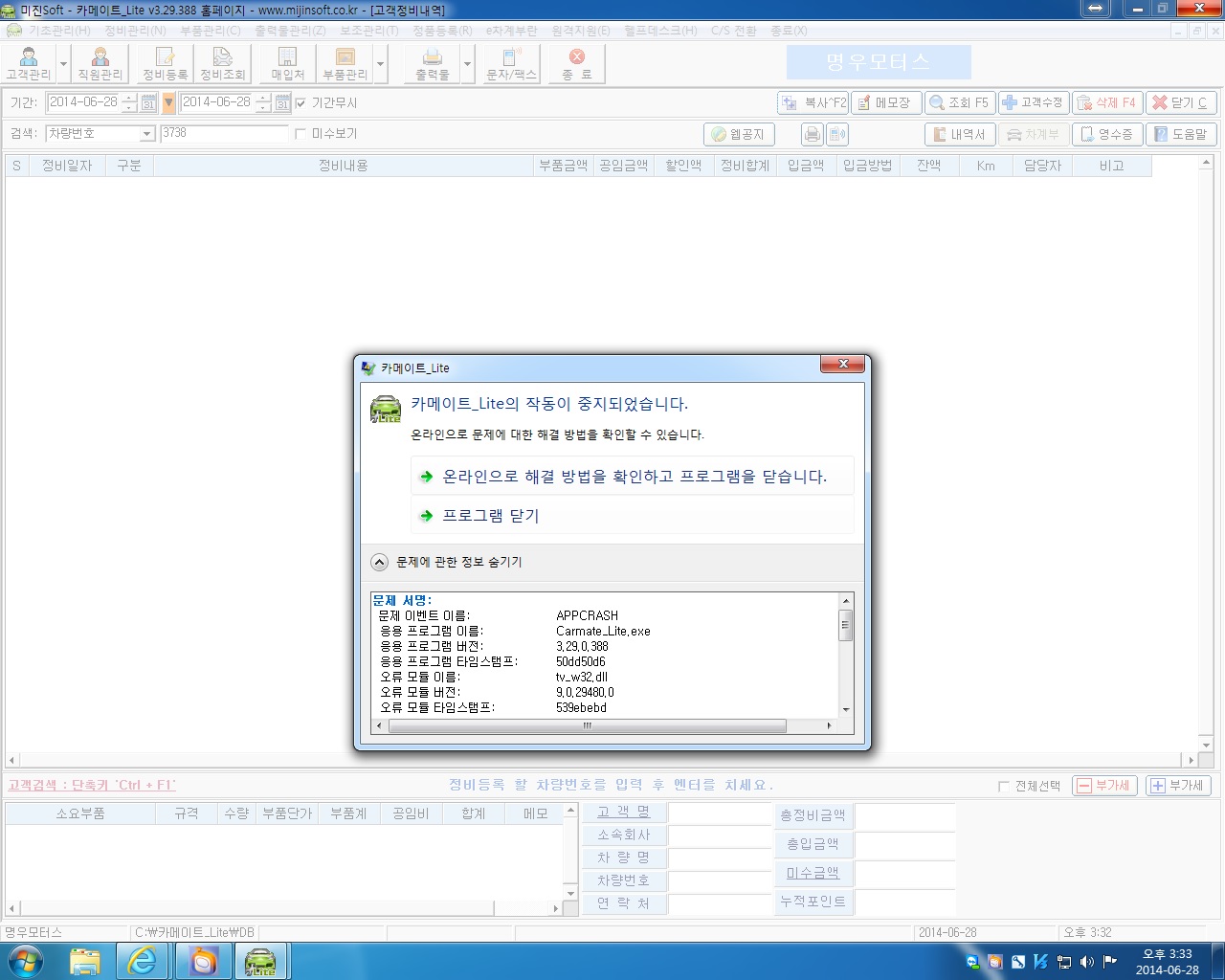The image size is (1225, 980).
Task: Click the phone icon next to printer button
Action: [x=837, y=134]
